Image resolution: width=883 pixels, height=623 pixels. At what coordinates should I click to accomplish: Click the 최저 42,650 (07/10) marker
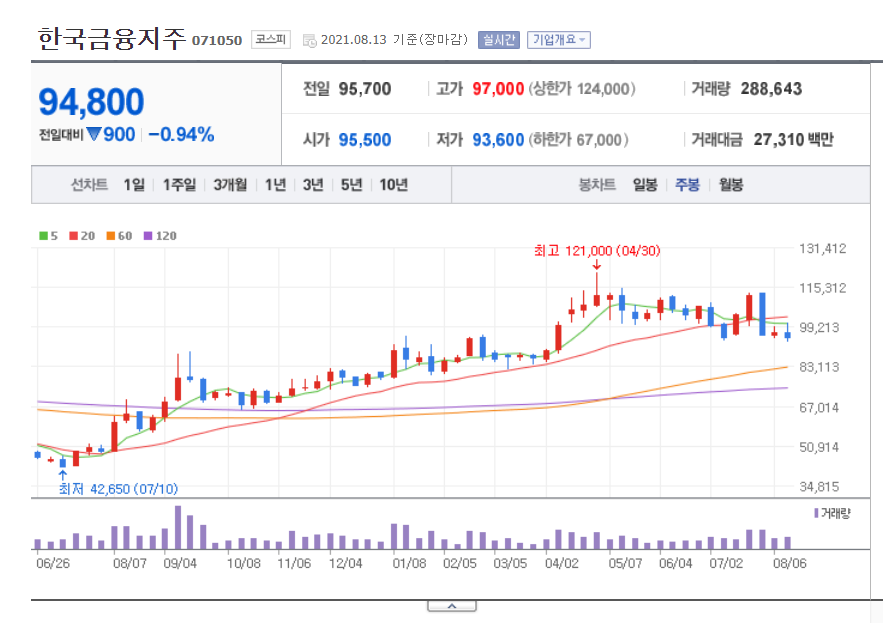(118, 489)
